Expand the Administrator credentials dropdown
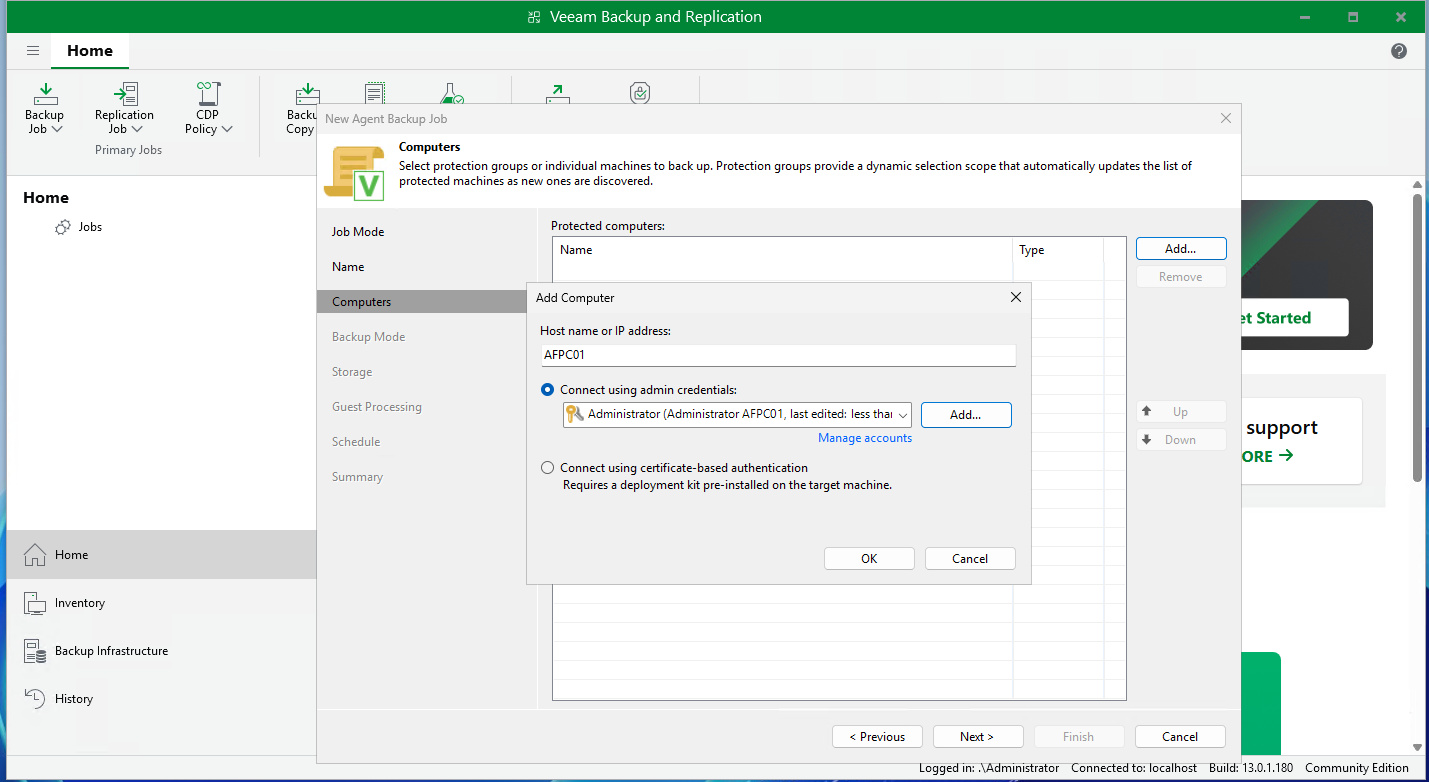The image size is (1429, 782). click(903, 415)
